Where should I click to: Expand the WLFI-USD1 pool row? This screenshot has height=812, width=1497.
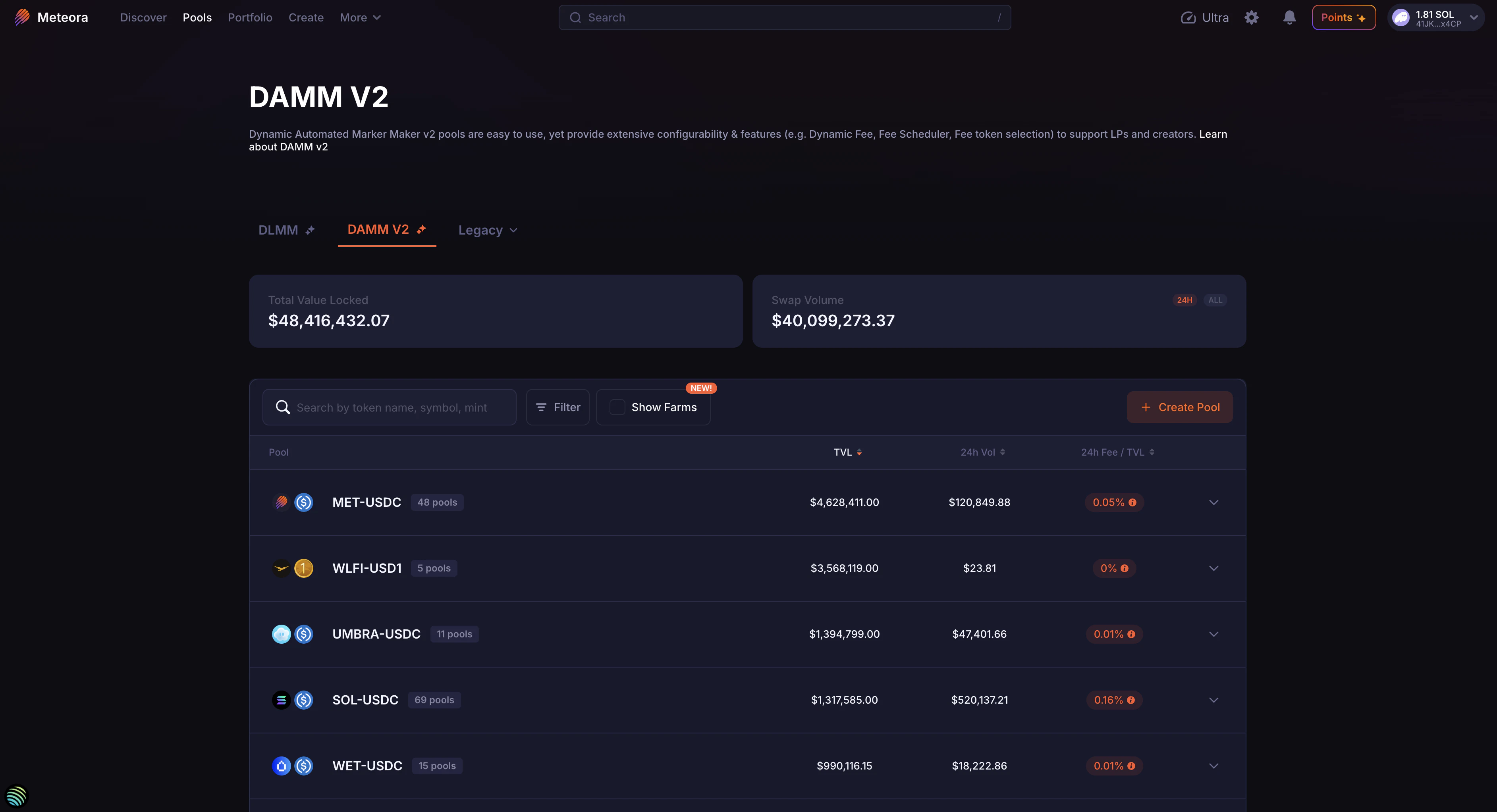coord(1213,568)
